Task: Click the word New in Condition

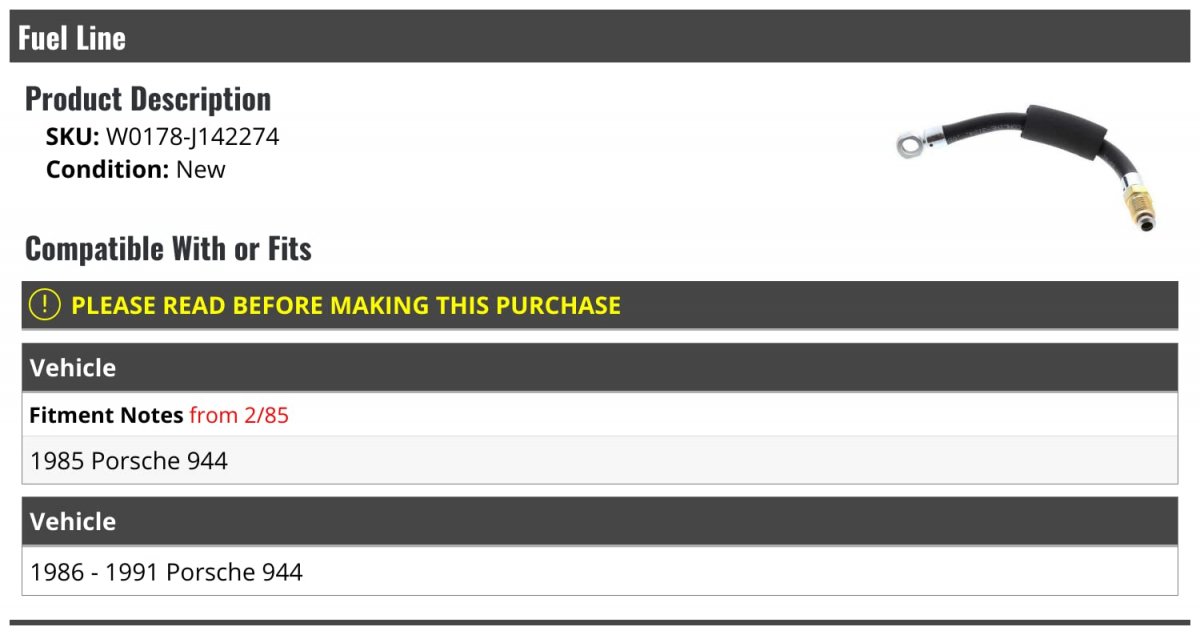Action: tap(201, 169)
